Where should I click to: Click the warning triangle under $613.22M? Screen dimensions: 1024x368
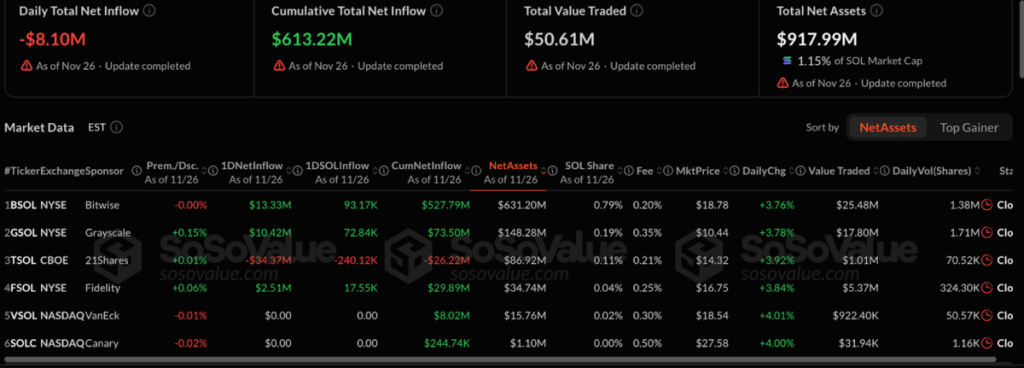[279, 66]
